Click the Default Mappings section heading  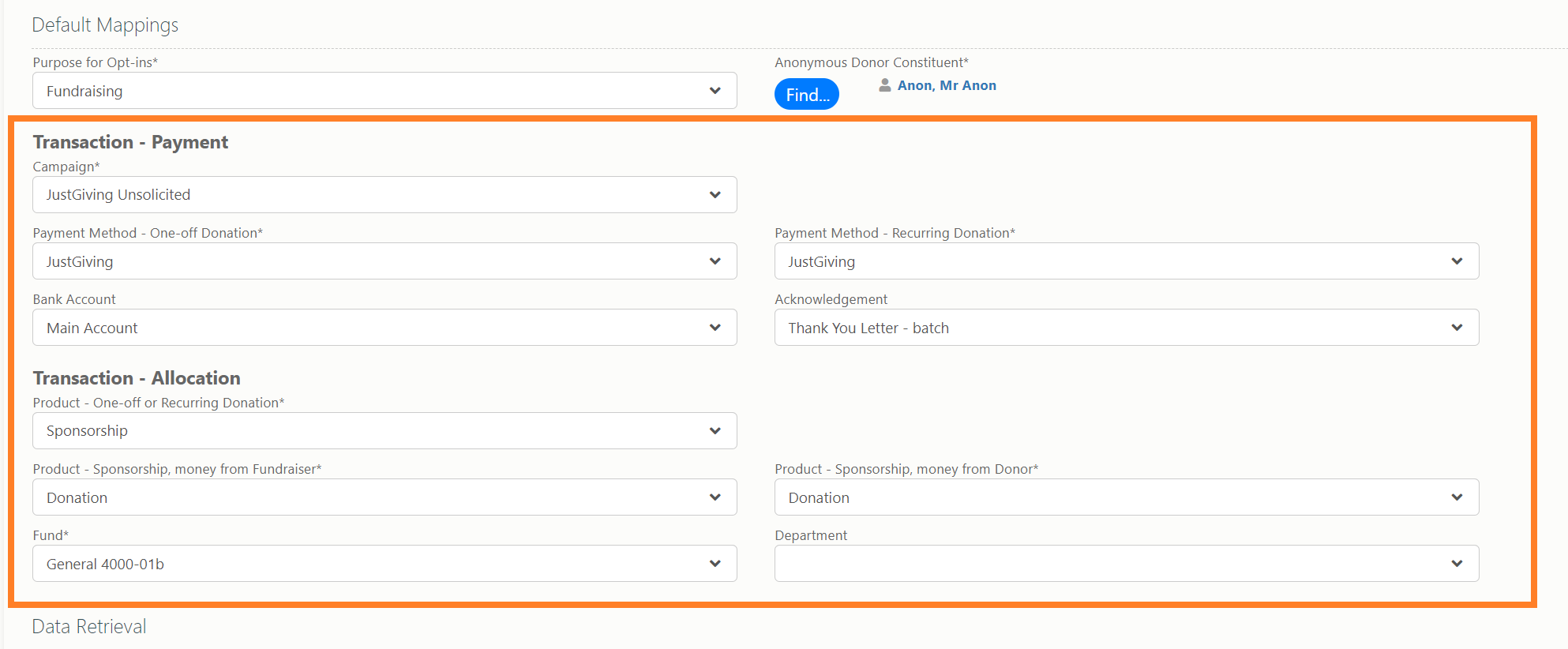tap(105, 25)
